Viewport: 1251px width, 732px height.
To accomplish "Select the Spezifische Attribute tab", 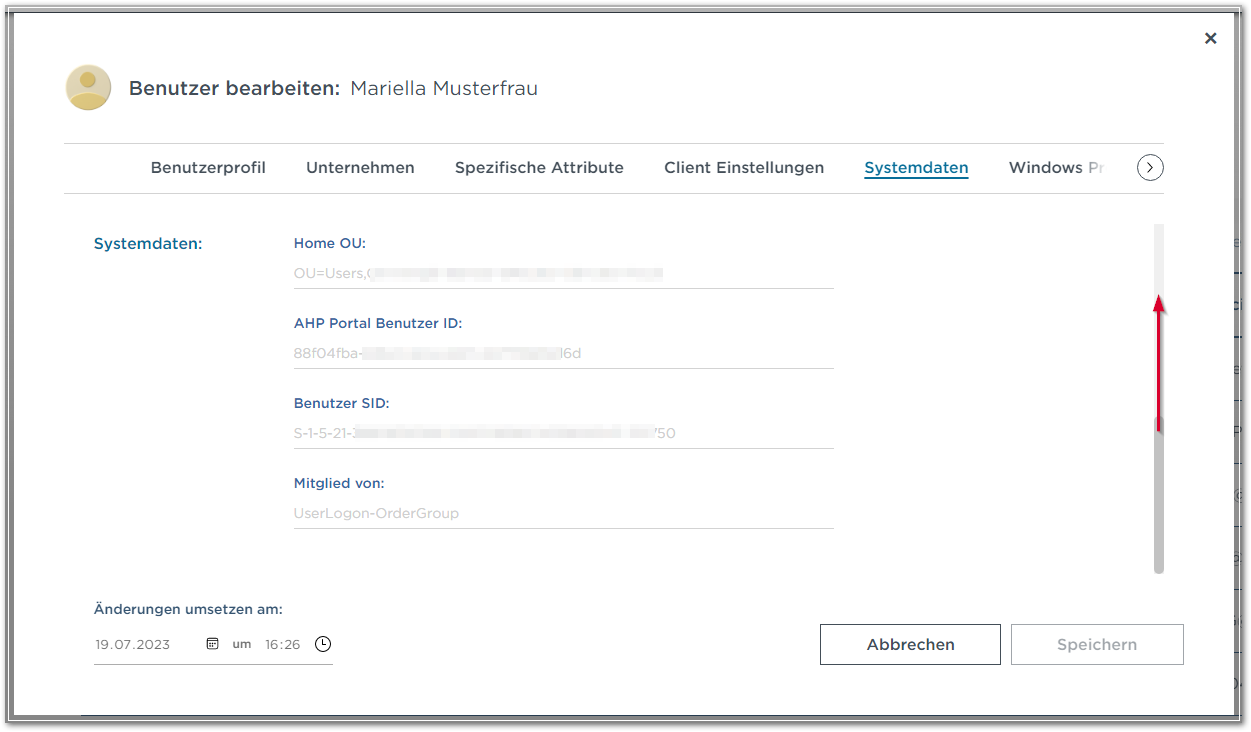I will click(x=539, y=168).
